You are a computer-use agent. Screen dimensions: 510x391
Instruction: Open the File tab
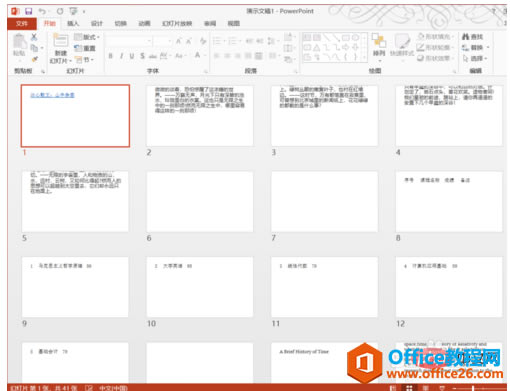[22, 23]
